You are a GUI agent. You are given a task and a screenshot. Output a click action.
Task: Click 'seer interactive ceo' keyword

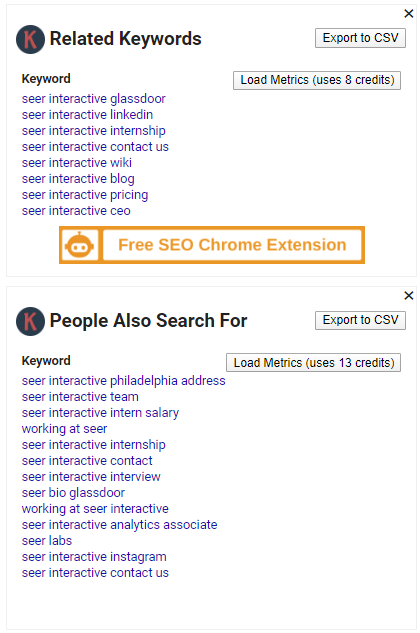point(76,211)
